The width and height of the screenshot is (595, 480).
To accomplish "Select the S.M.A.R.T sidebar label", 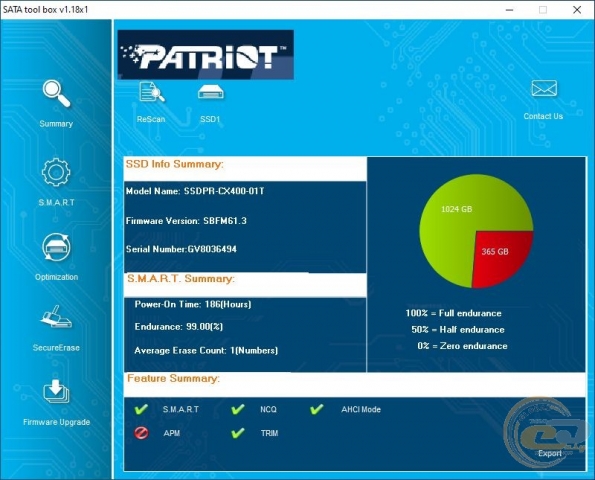I will point(57,202).
